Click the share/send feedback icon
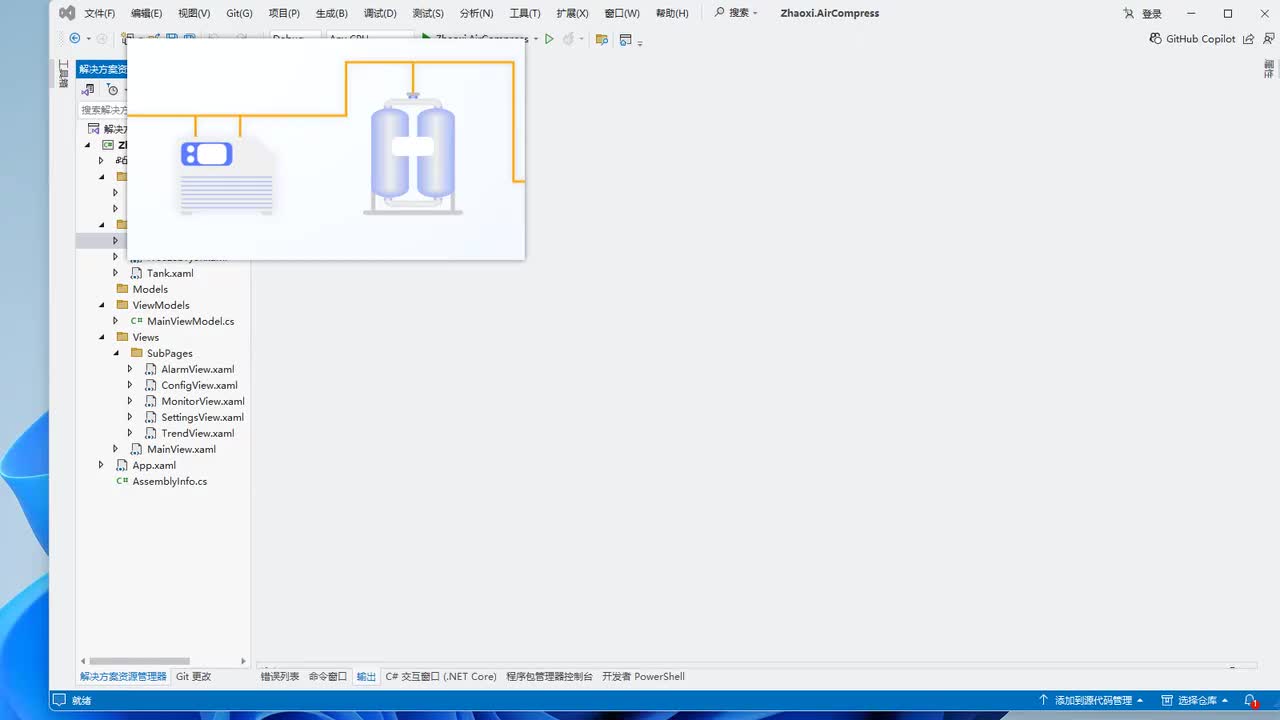 [1248, 39]
